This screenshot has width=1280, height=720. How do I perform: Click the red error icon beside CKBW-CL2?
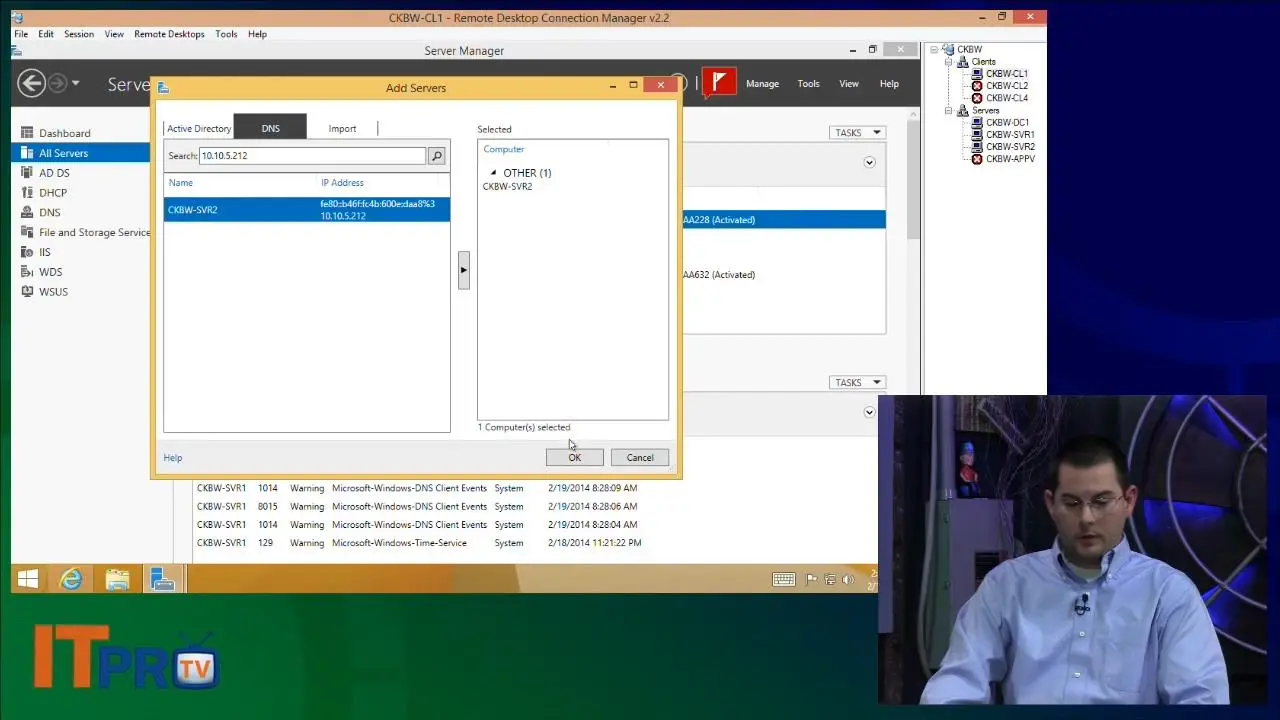[977, 86]
